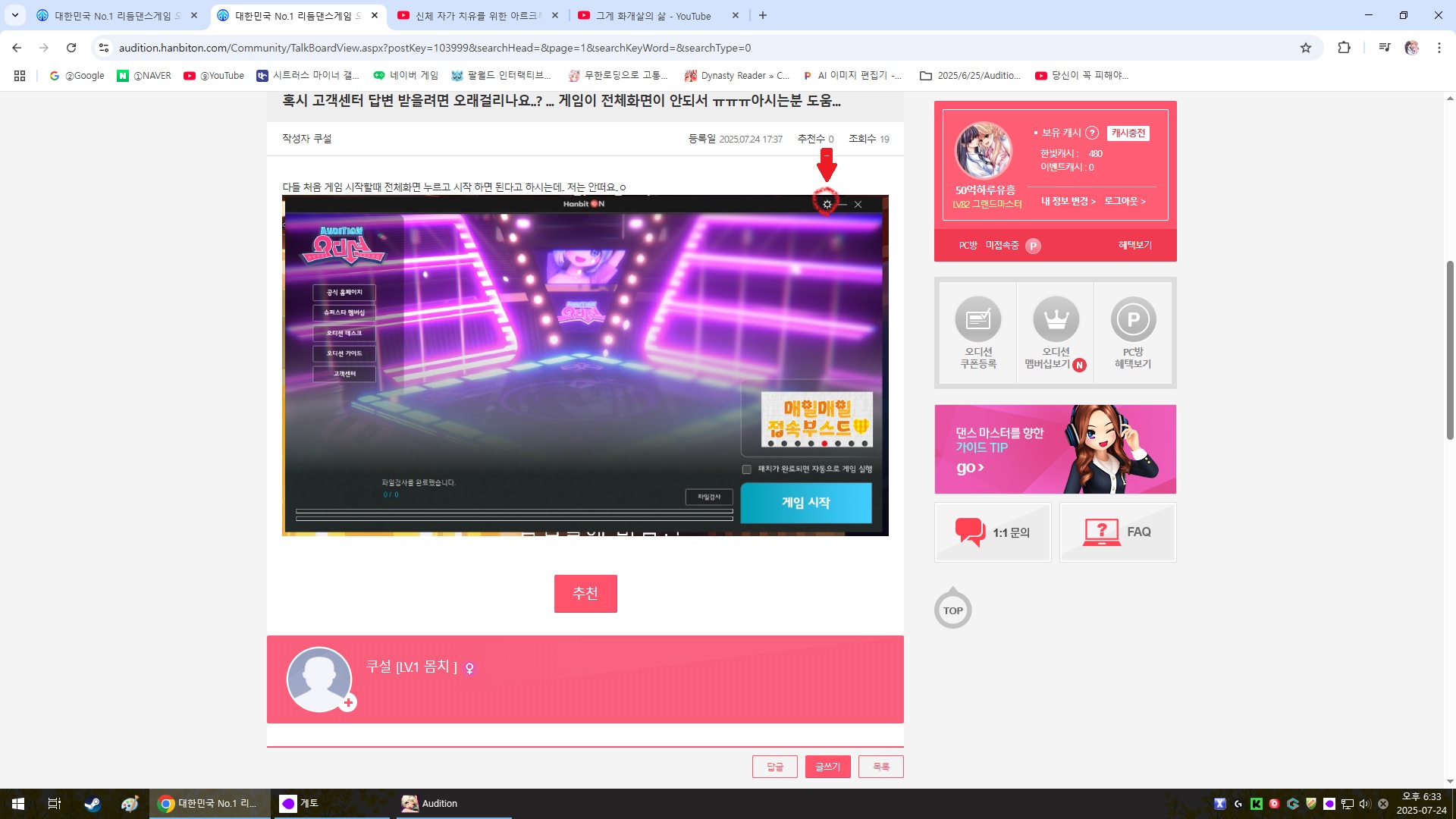Click the 글쓰기 write button

click(827, 767)
